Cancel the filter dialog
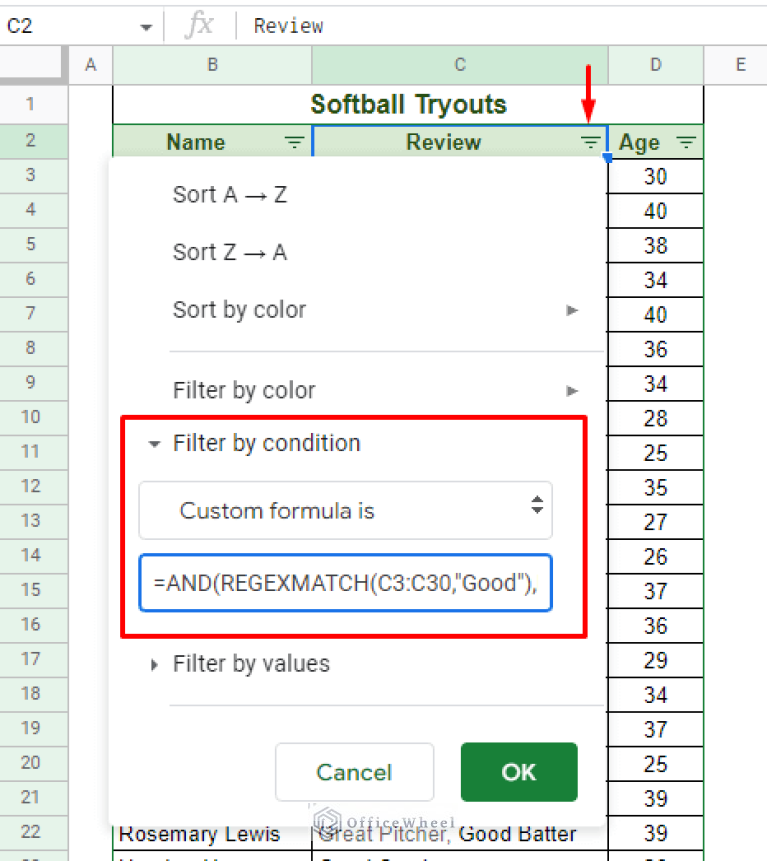This screenshot has height=861, width=767. (354, 772)
